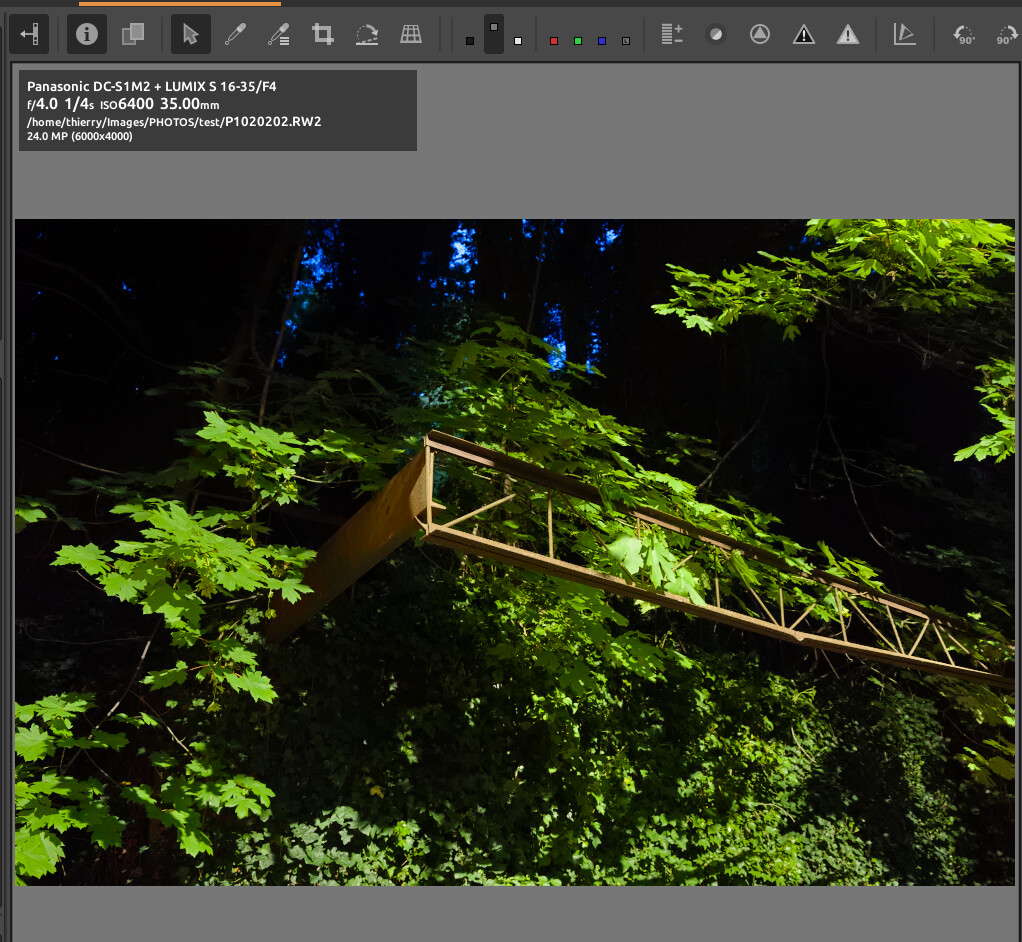Enable before/after comparison view
The width and height of the screenshot is (1022, 942).
133,35
